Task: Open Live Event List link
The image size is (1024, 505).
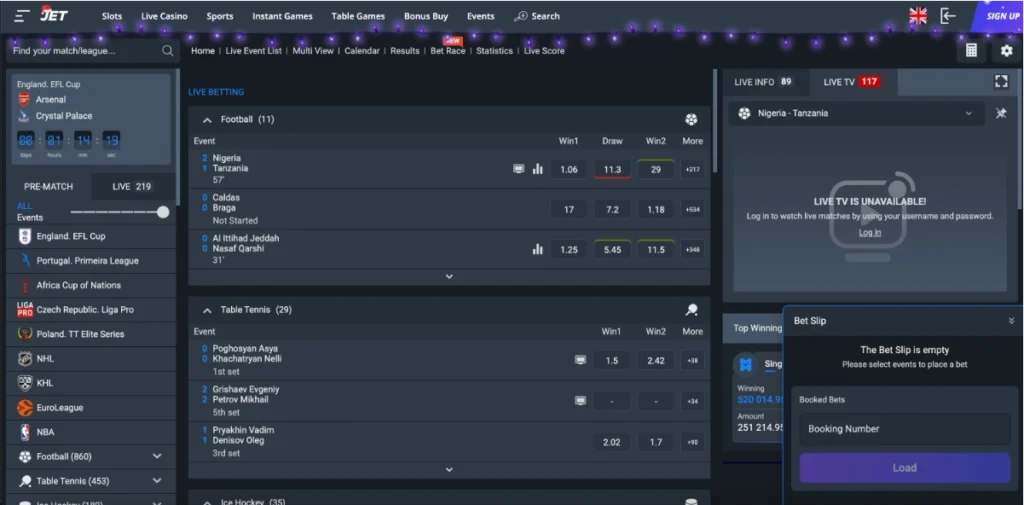Action: [253, 51]
